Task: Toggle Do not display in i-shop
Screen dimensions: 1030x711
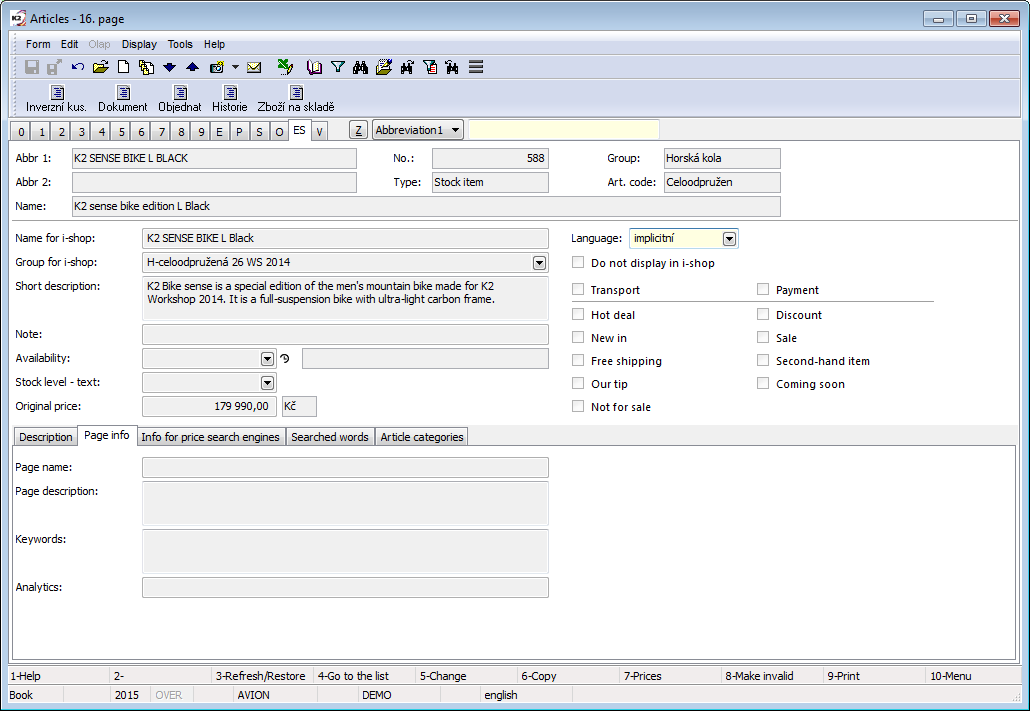Action: click(578, 263)
